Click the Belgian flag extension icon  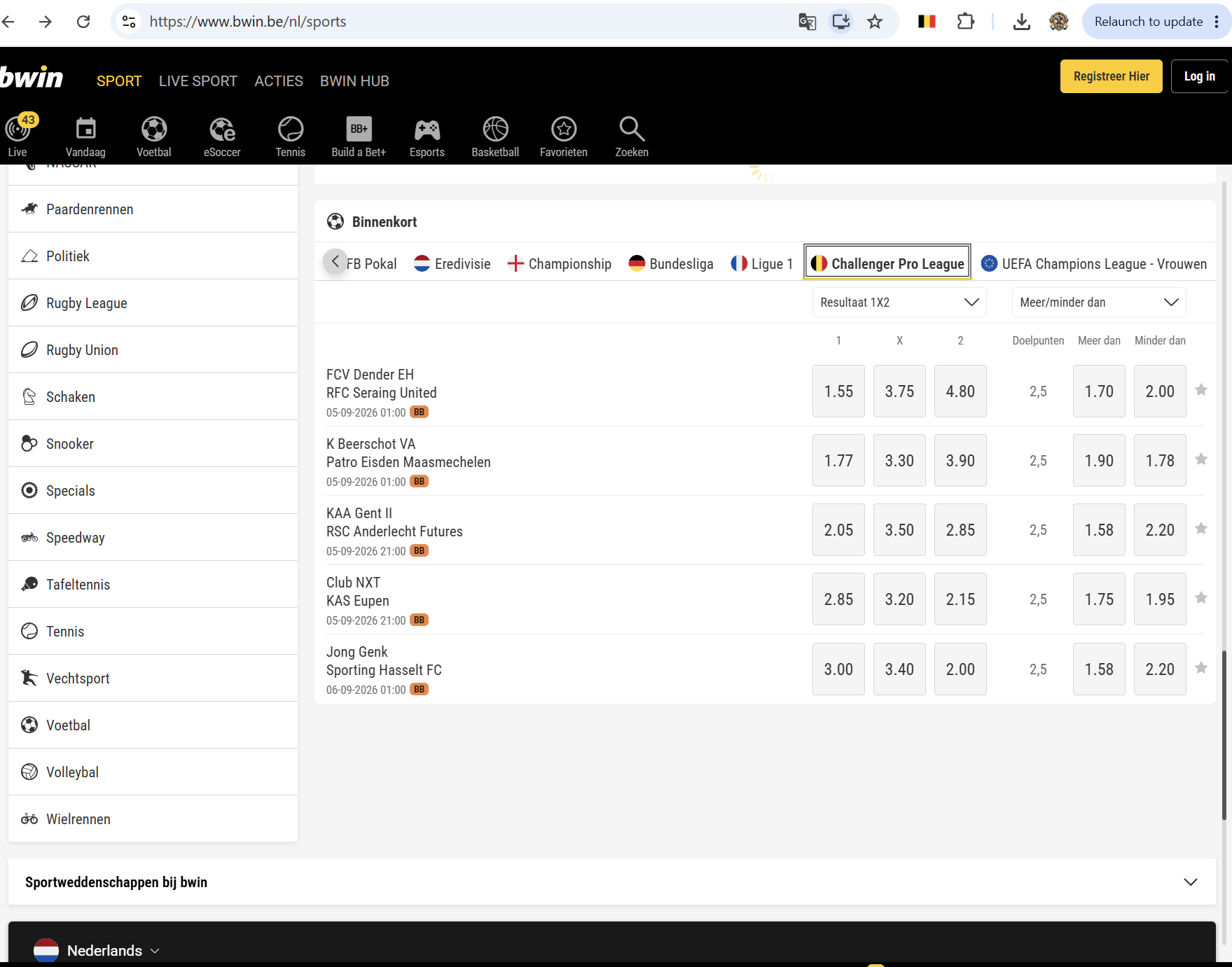(x=927, y=22)
